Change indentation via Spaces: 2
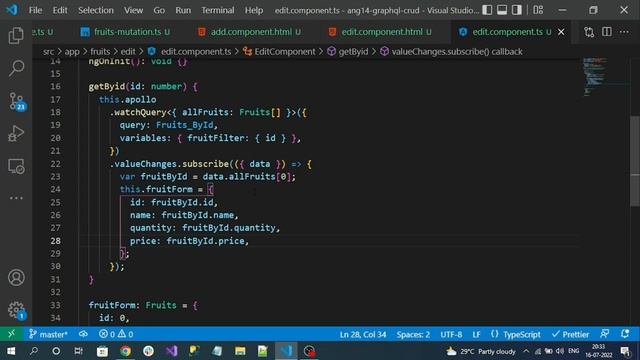This screenshot has height=360, width=640. coord(413,334)
